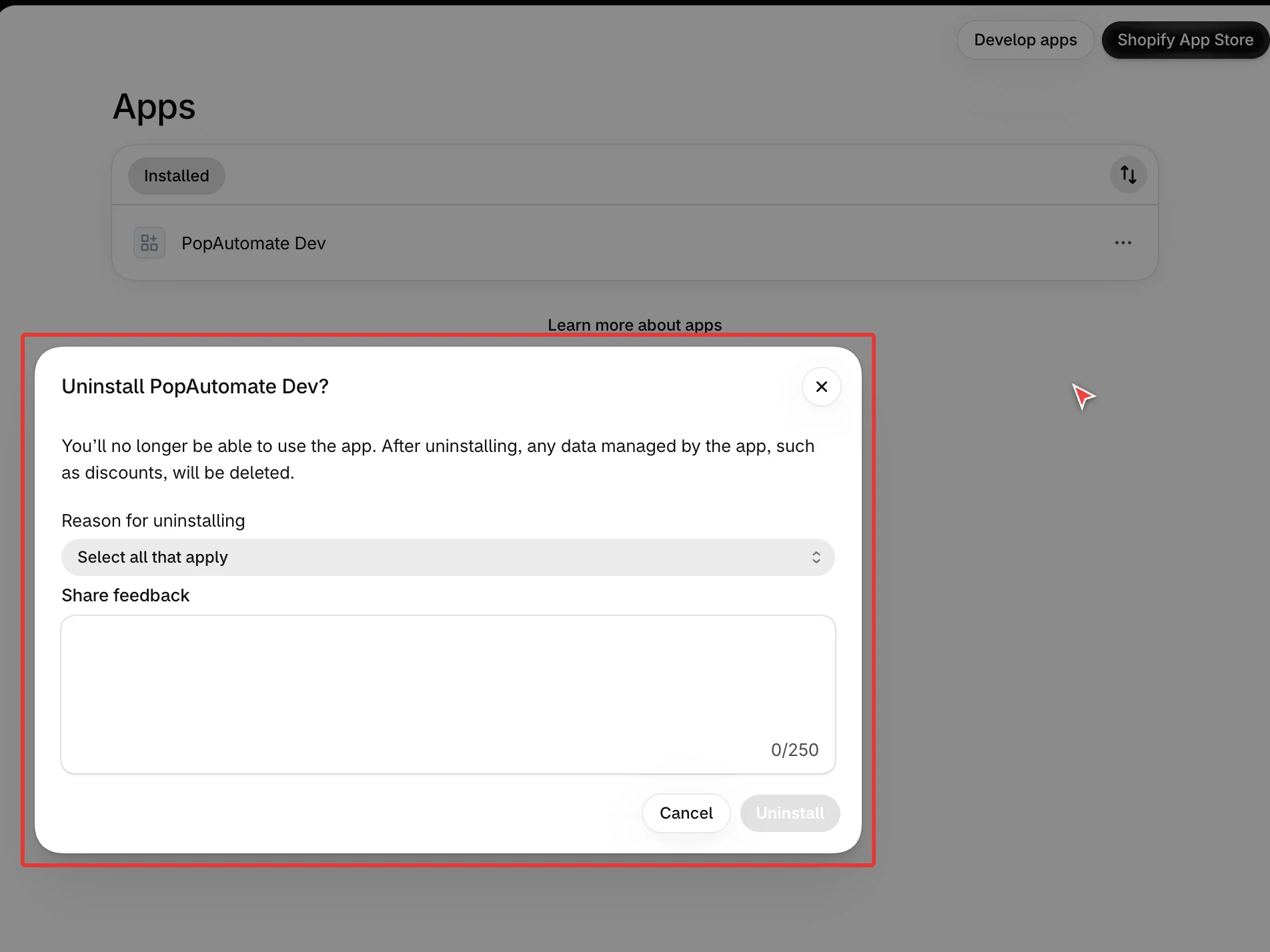Click into the Share feedback text area
The width and height of the screenshot is (1270, 952).
pos(448,694)
